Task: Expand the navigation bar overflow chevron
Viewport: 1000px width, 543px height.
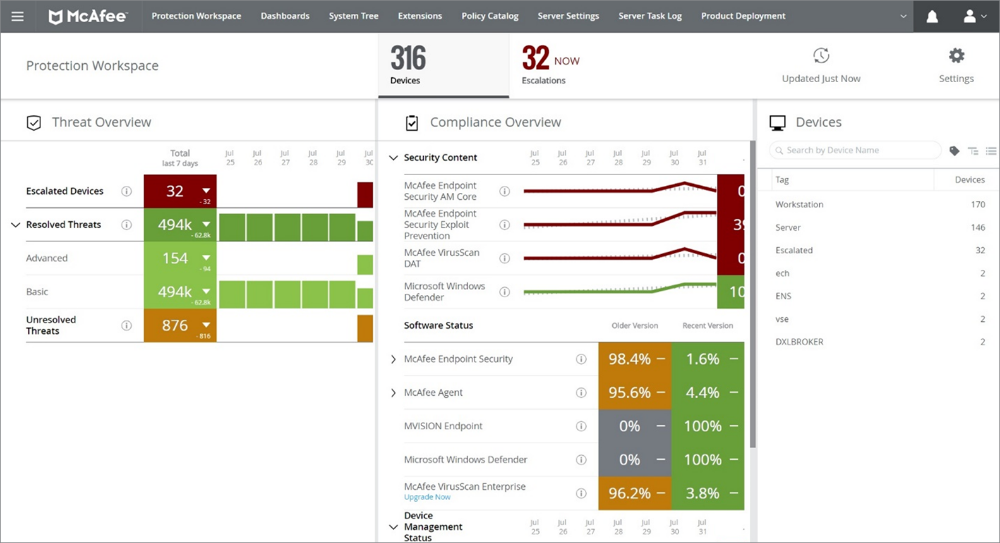Action: [x=903, y=16]
